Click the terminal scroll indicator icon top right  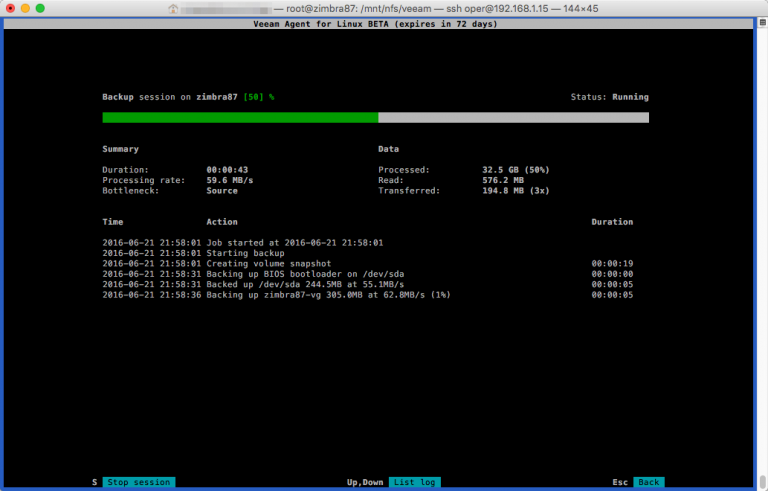(763, 23)
